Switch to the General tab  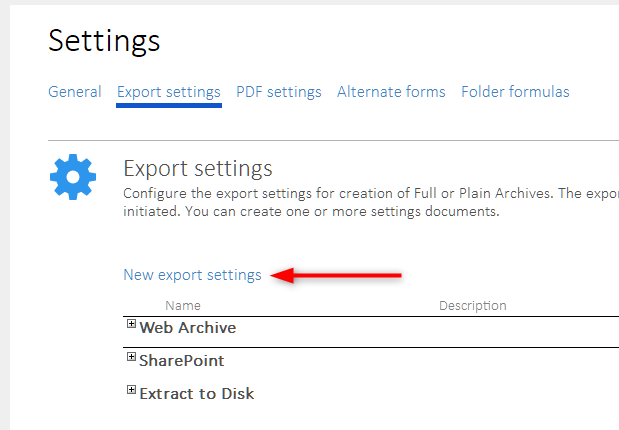75,92
